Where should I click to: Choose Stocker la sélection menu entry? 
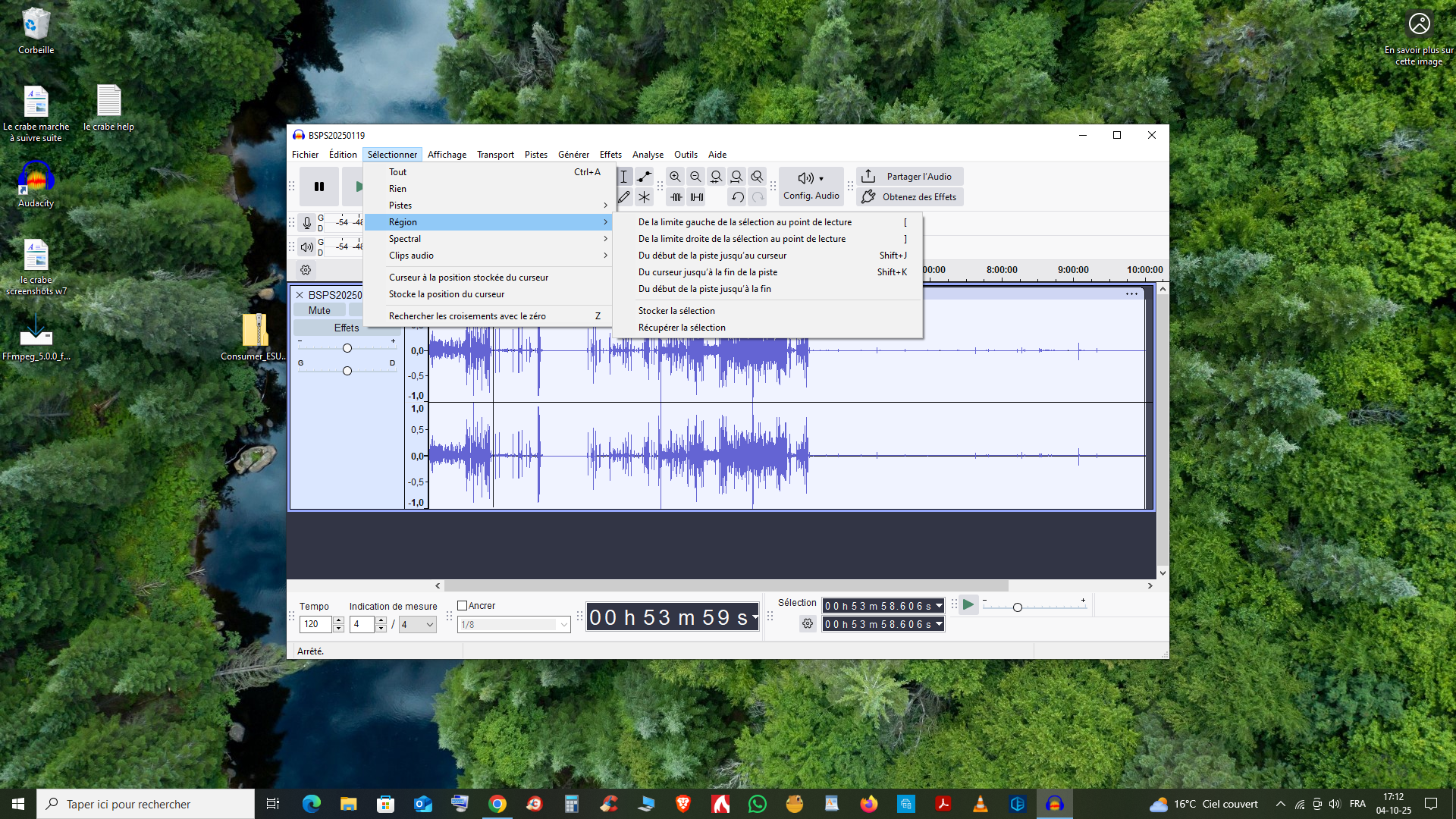676,311
